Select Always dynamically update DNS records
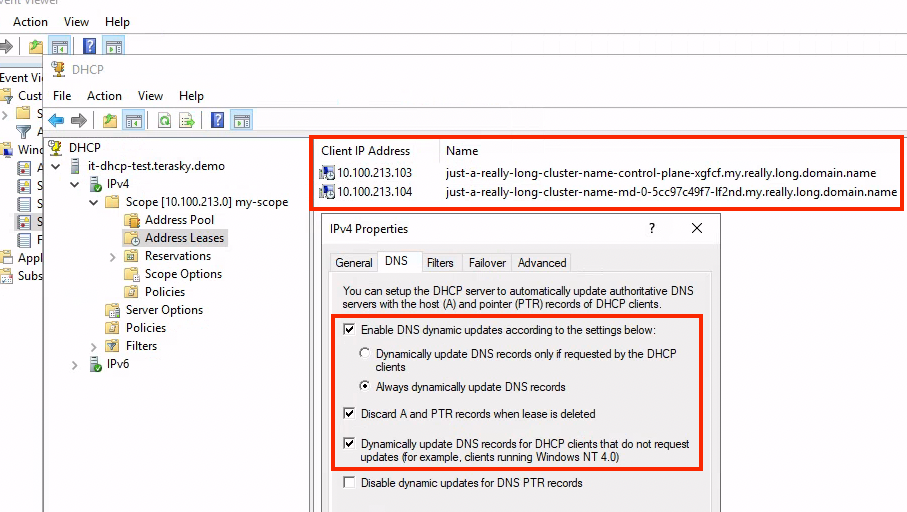Screen dimensions: 907x512 tap(366, 387)
